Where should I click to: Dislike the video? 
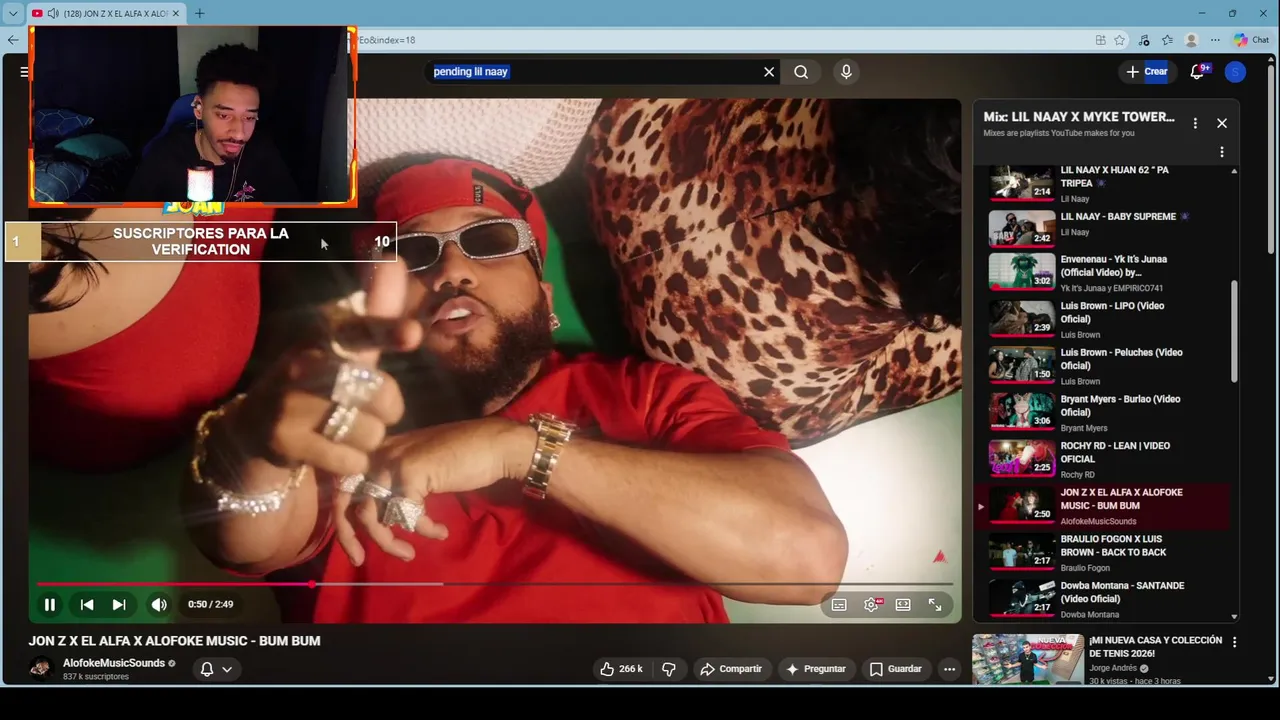669,669
